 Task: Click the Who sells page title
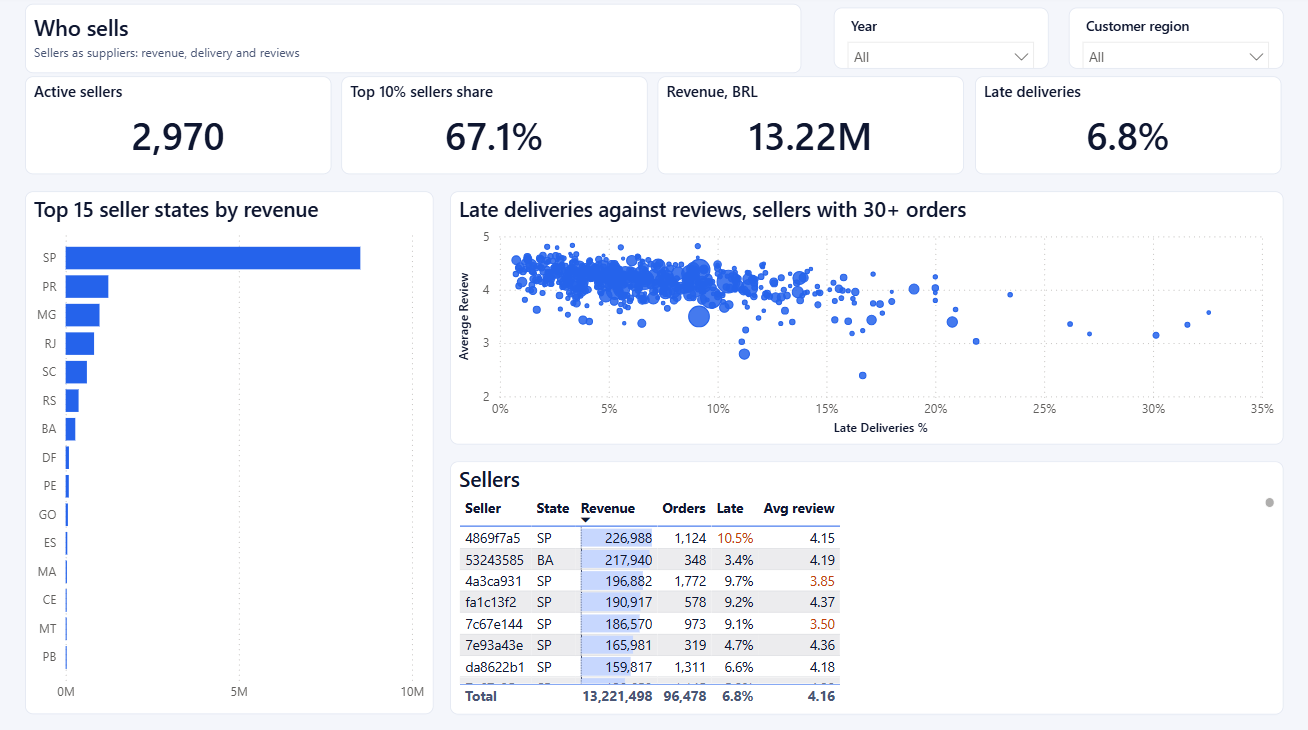(81, 29)
